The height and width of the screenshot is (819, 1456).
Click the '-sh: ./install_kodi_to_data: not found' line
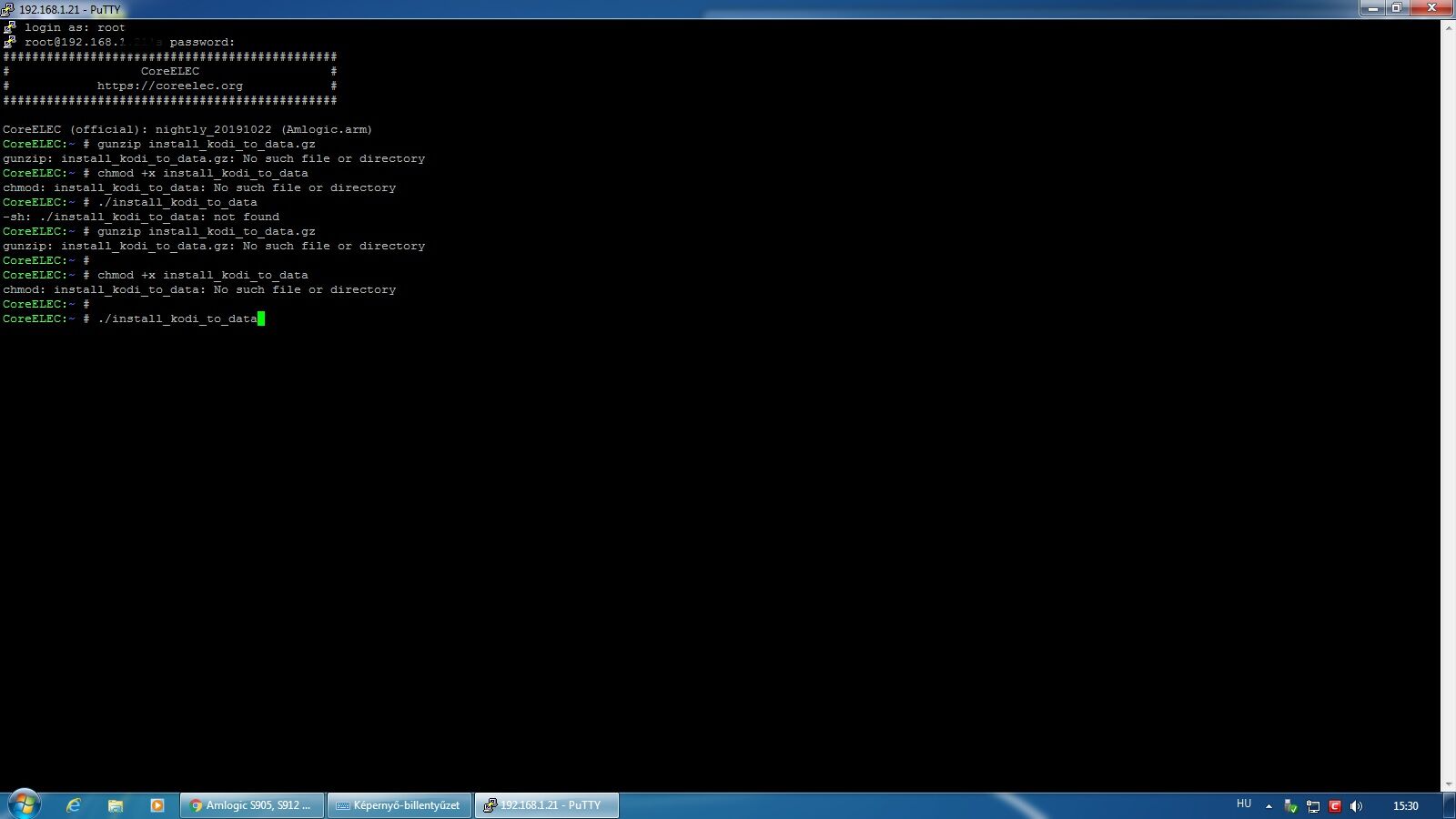click(x=141, y=217)
